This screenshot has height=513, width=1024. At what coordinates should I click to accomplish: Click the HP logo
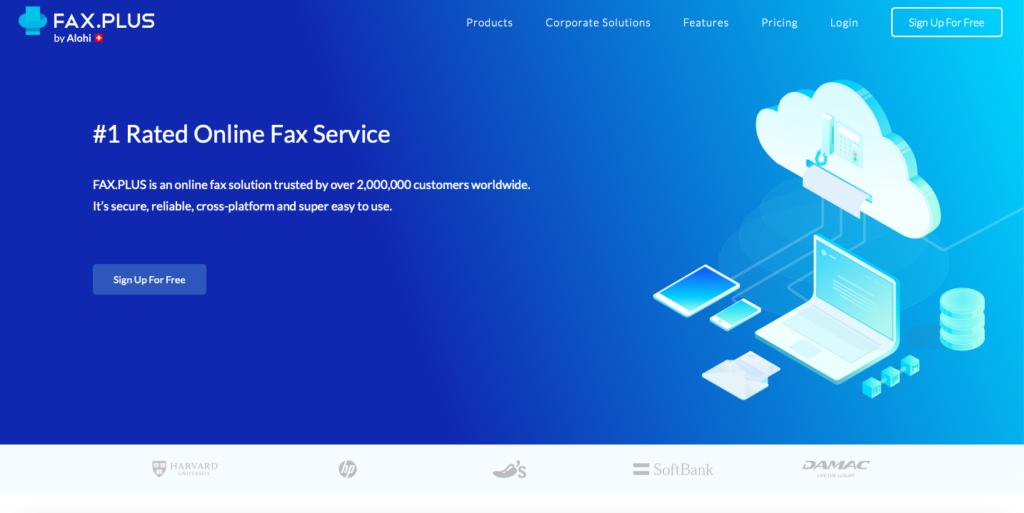[x=347, y=469]
